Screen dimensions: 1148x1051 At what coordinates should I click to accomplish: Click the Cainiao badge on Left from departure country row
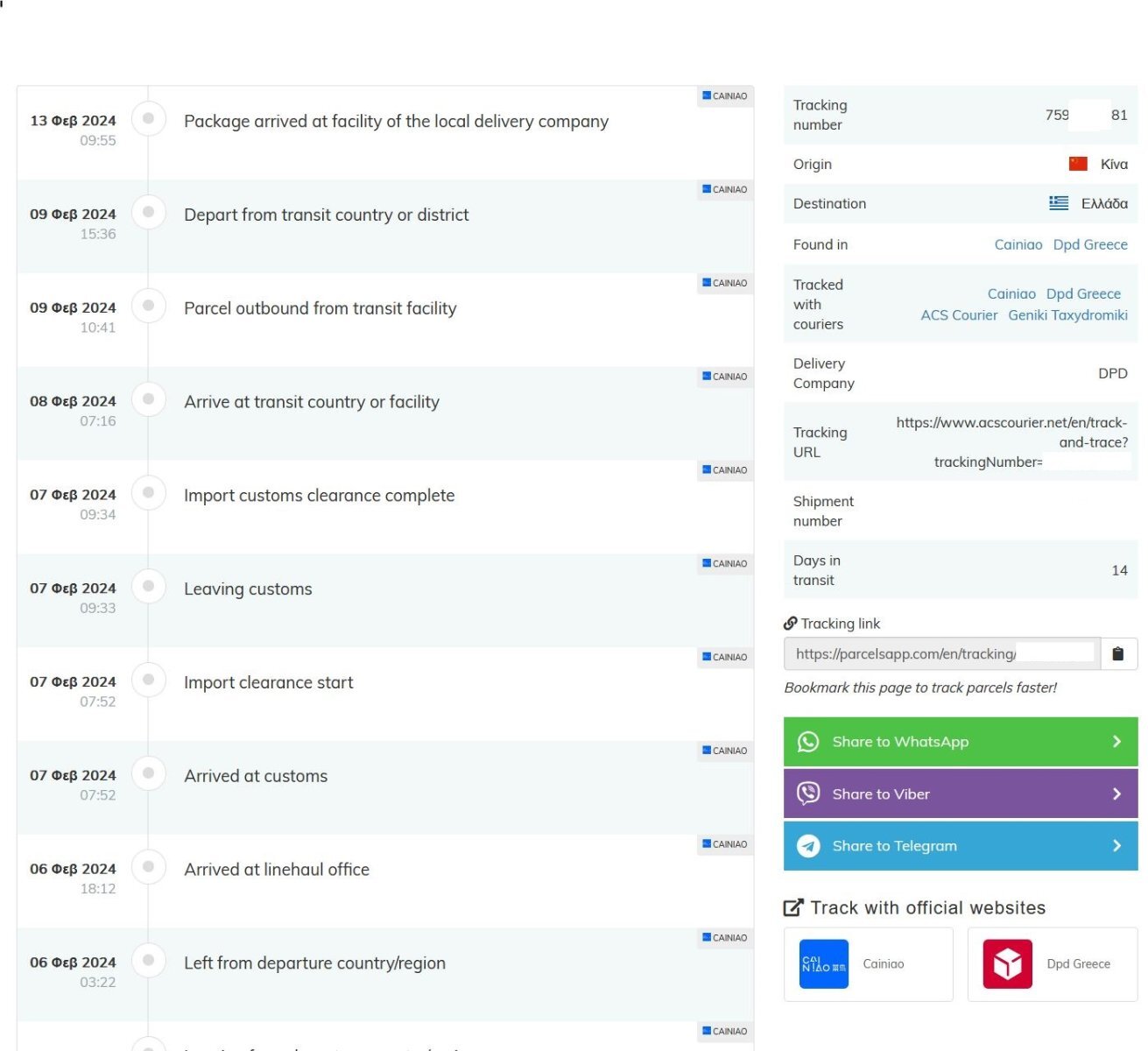(725, 938)
